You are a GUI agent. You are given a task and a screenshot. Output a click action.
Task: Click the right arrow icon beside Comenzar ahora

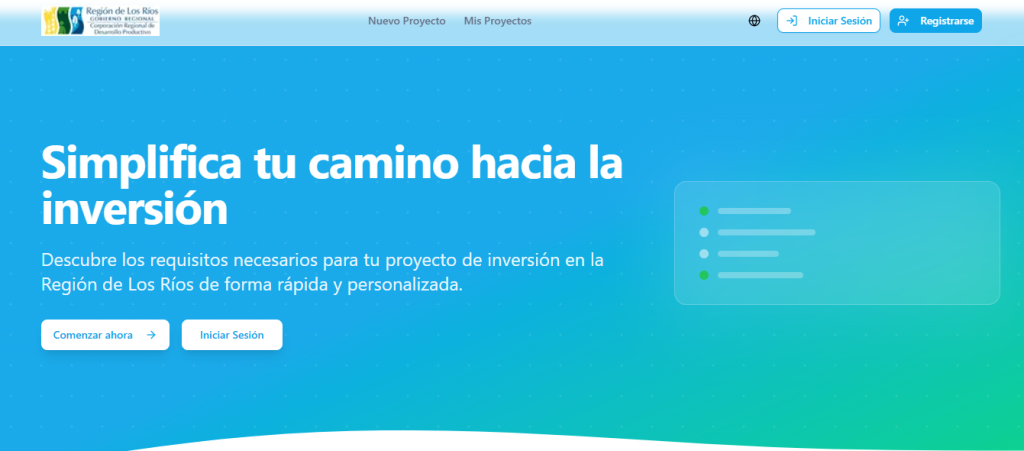[151, 335]
